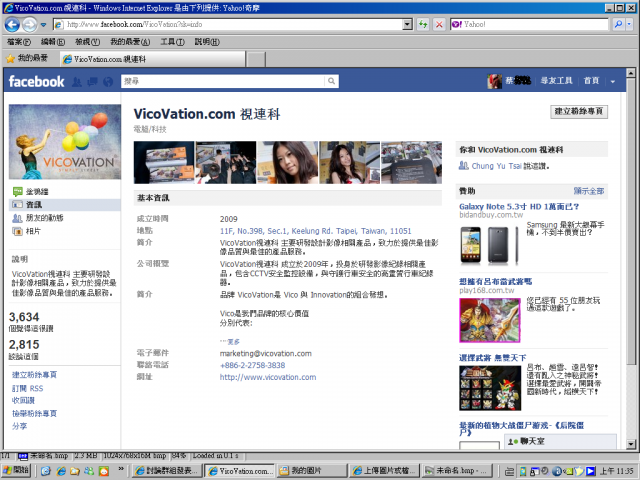Click 建立粉絲專頁 link in left sidebar
The height and width of the screenshot is (480, 640).
coord(34,375)
